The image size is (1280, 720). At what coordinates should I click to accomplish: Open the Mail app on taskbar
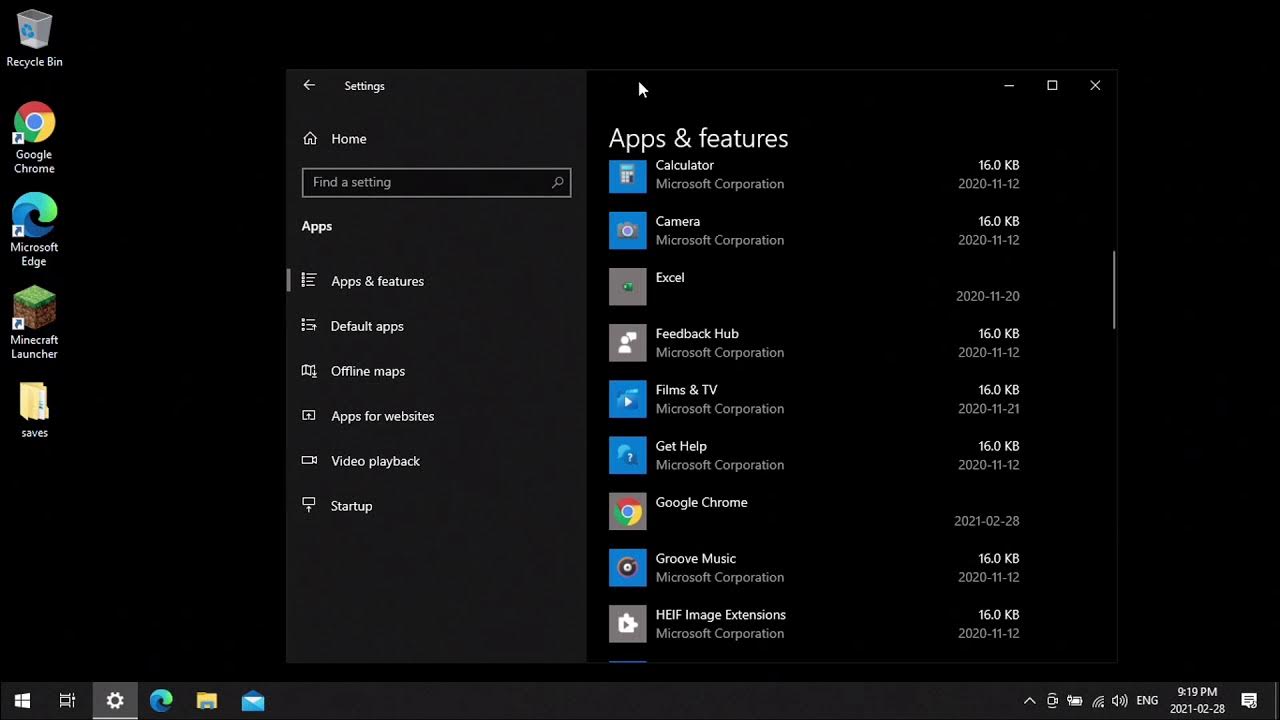[x=253, y=701]
